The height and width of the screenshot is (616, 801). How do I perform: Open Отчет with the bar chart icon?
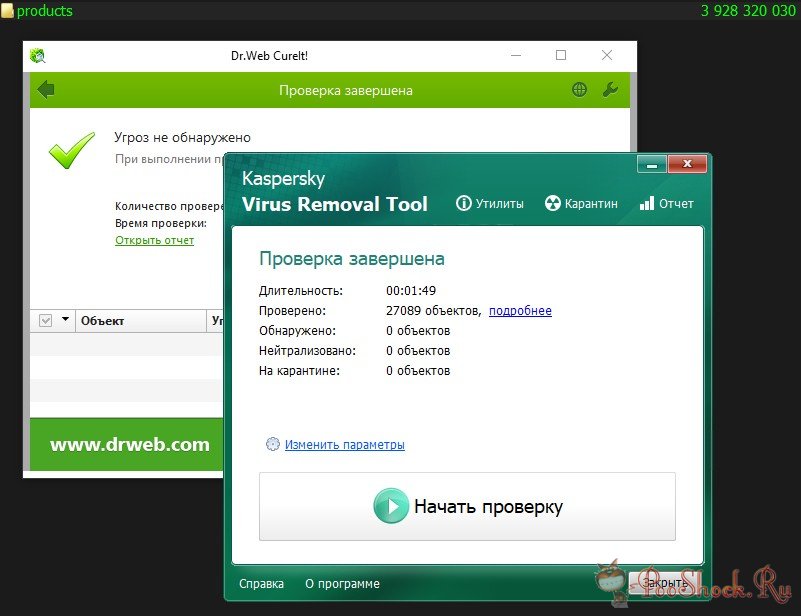(666, 203)
